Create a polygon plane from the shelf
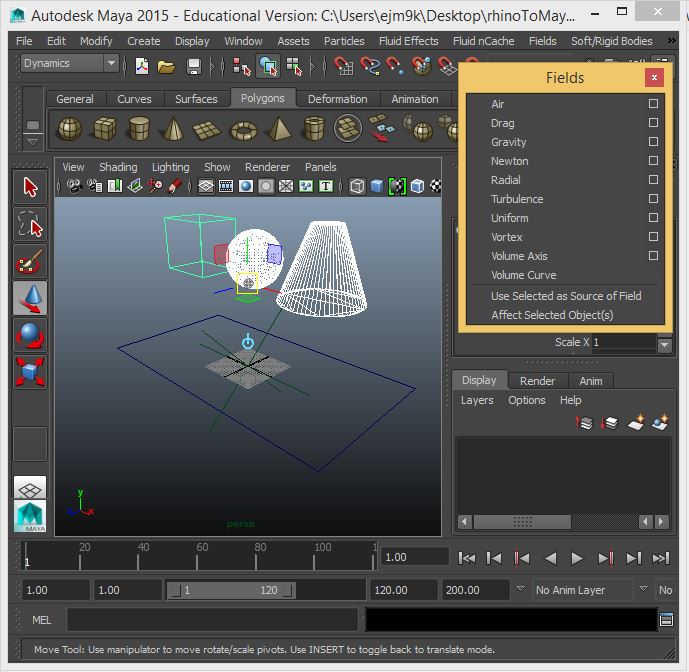689x672 pixels. pos(207,130)
